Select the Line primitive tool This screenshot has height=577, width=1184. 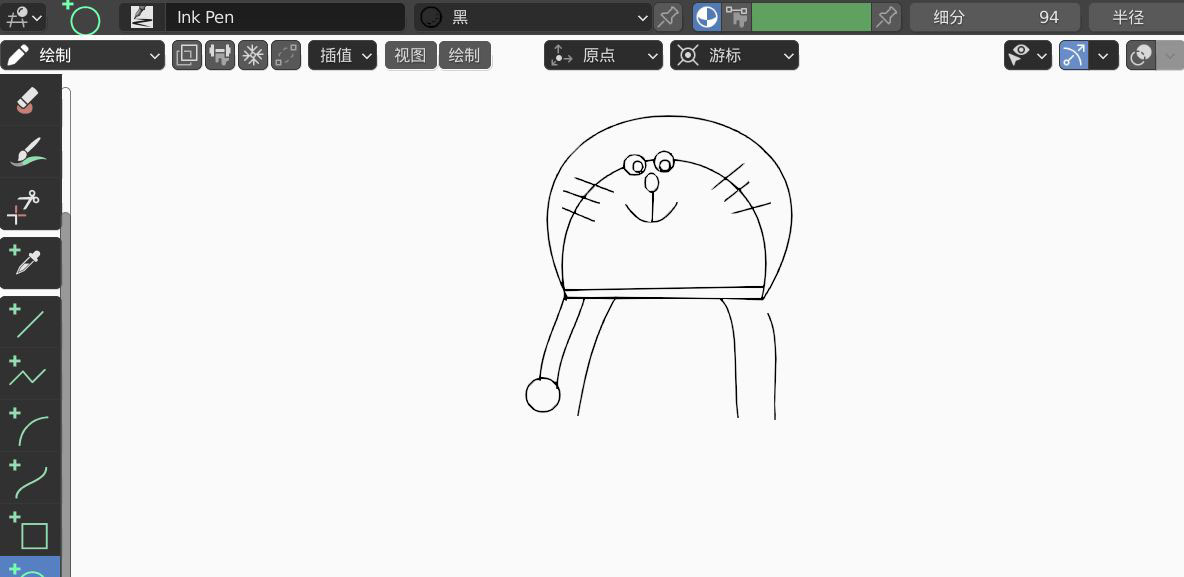point(30,322)
